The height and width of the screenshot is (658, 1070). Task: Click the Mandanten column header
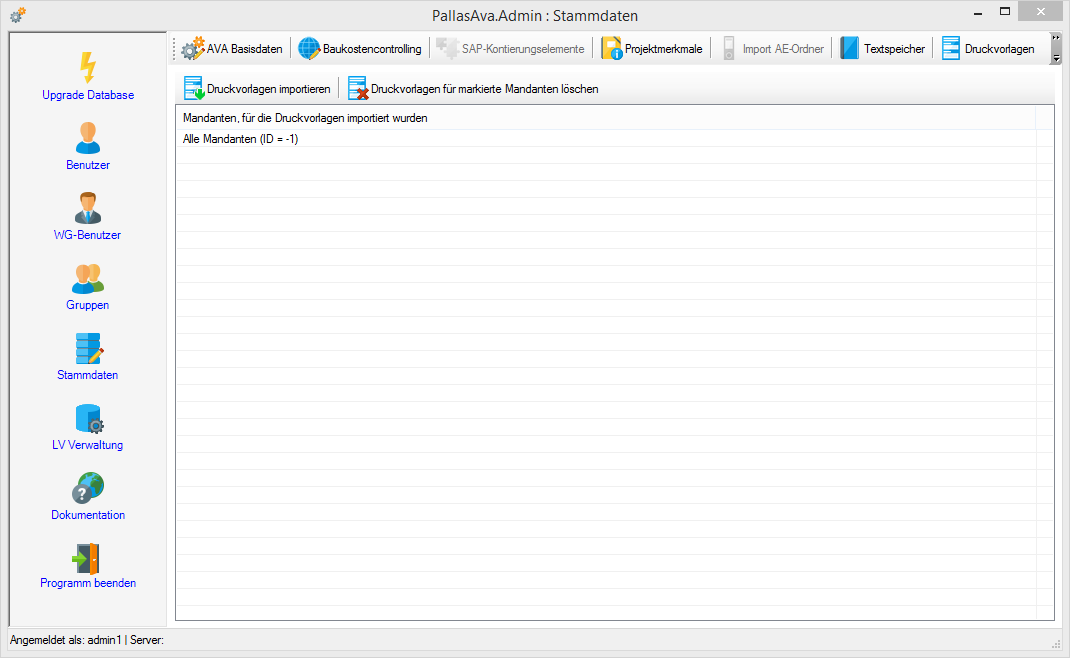(x=606, y=118)
